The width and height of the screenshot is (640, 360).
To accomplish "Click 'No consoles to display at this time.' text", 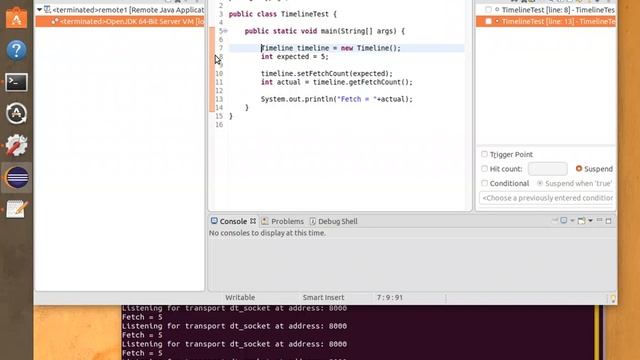I will pyautogui.click(x=267, y=233).
